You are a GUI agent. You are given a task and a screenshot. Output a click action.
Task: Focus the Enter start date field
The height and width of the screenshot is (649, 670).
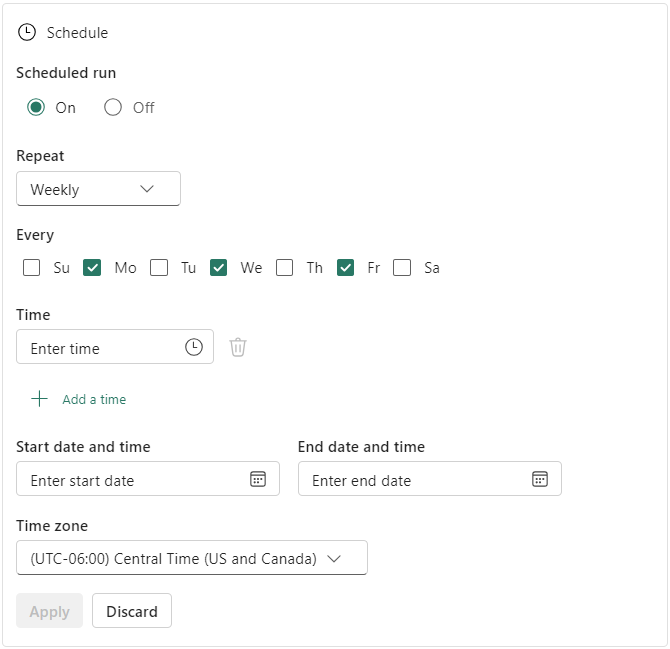(x=130, y=480)
